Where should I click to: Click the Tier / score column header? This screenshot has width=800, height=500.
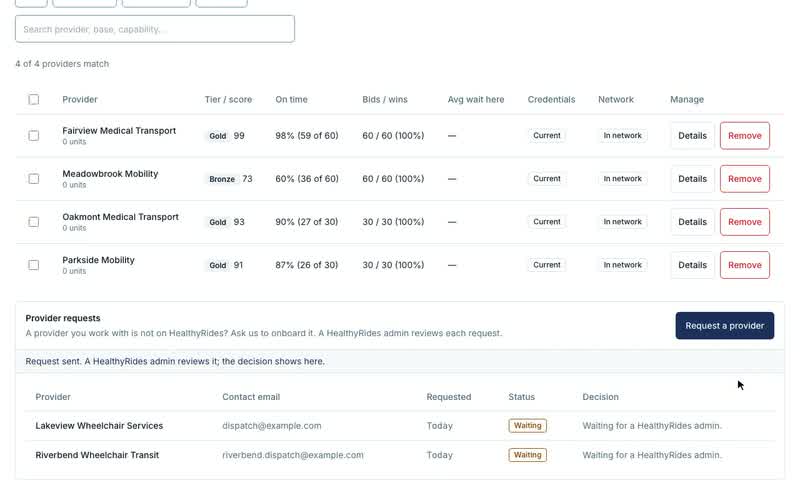click(228, 99)
